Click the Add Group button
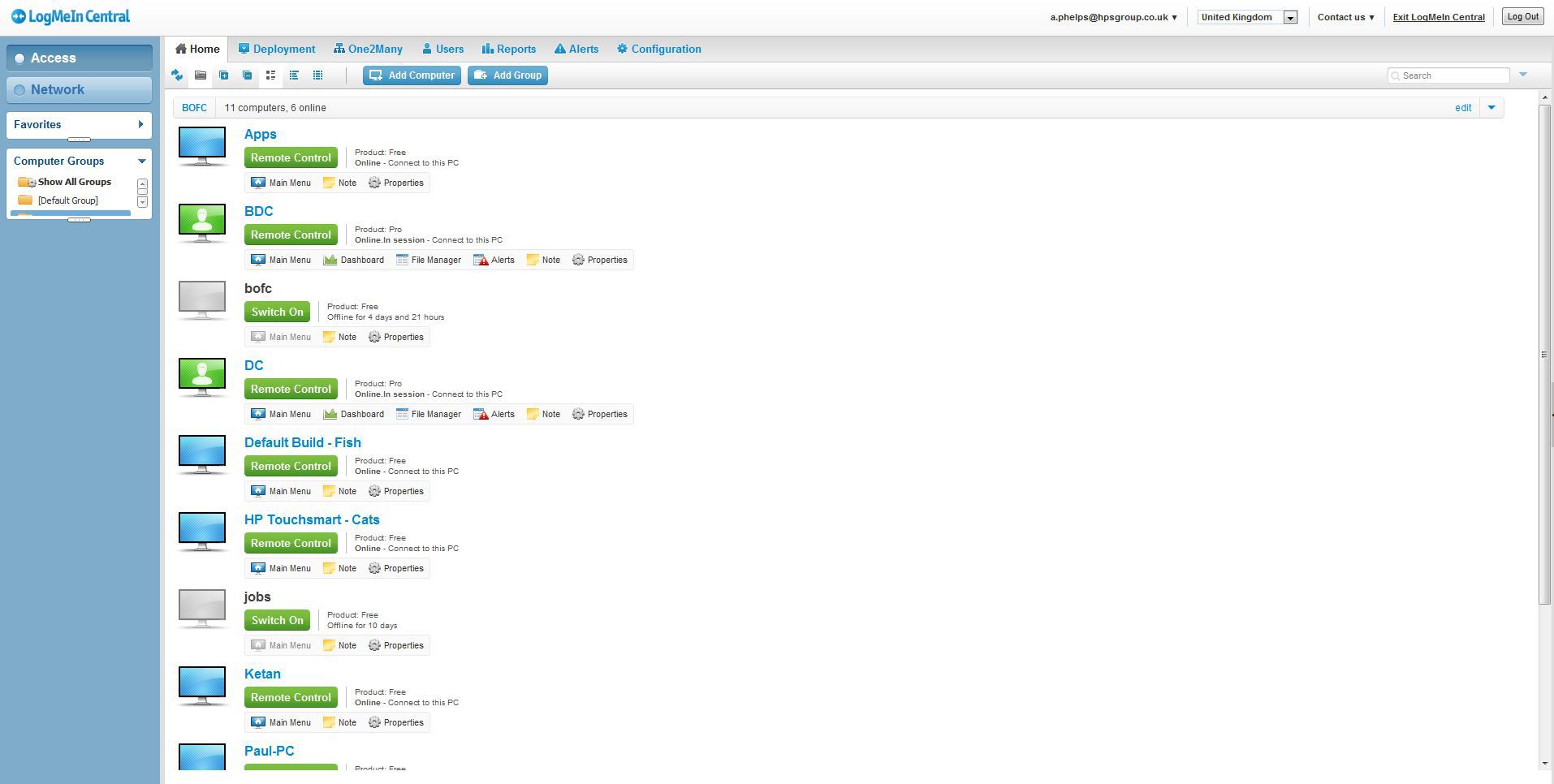 (507, 75)
